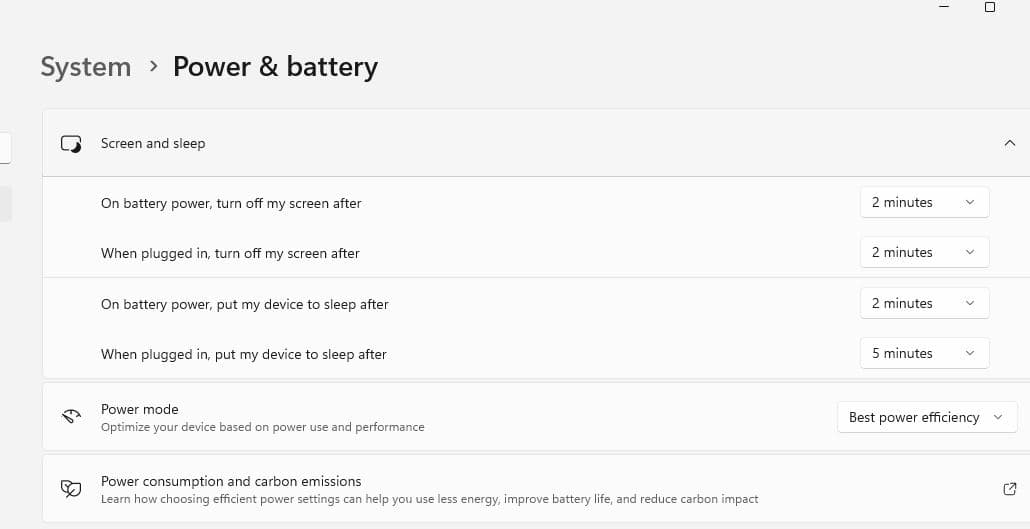Click the breadcrumb arrow after System

coord(153,66)
